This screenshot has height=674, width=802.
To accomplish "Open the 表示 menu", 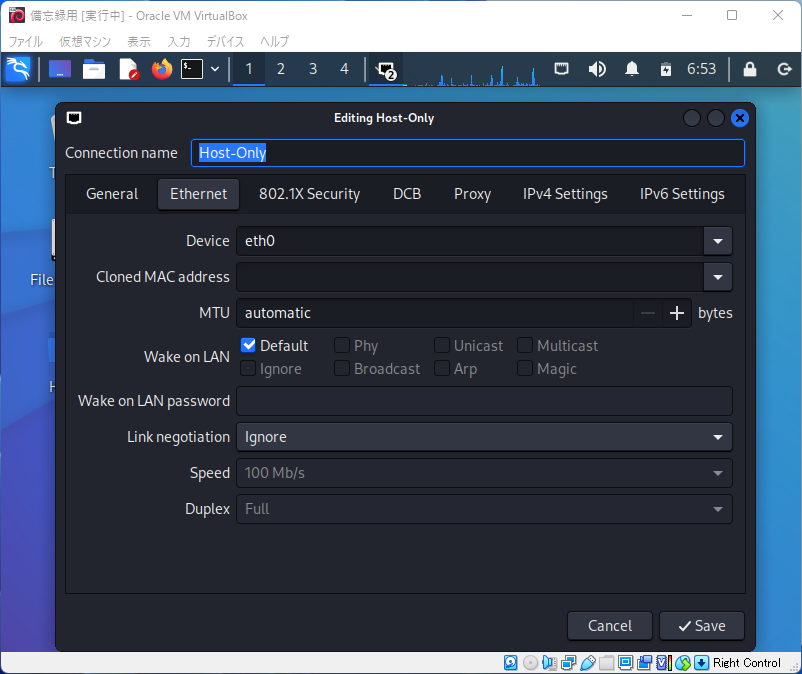I will click(x=139, y=41).
